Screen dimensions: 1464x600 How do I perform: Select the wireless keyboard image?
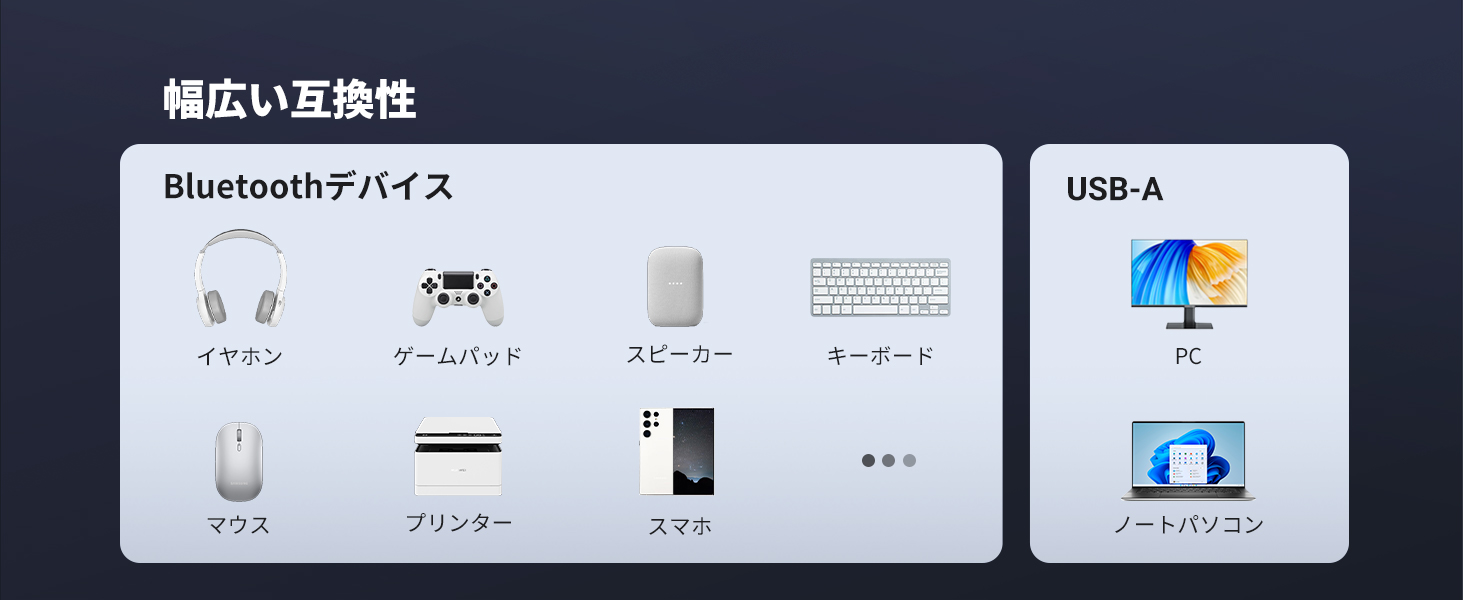pyautogui.click(x=880, y=288)
